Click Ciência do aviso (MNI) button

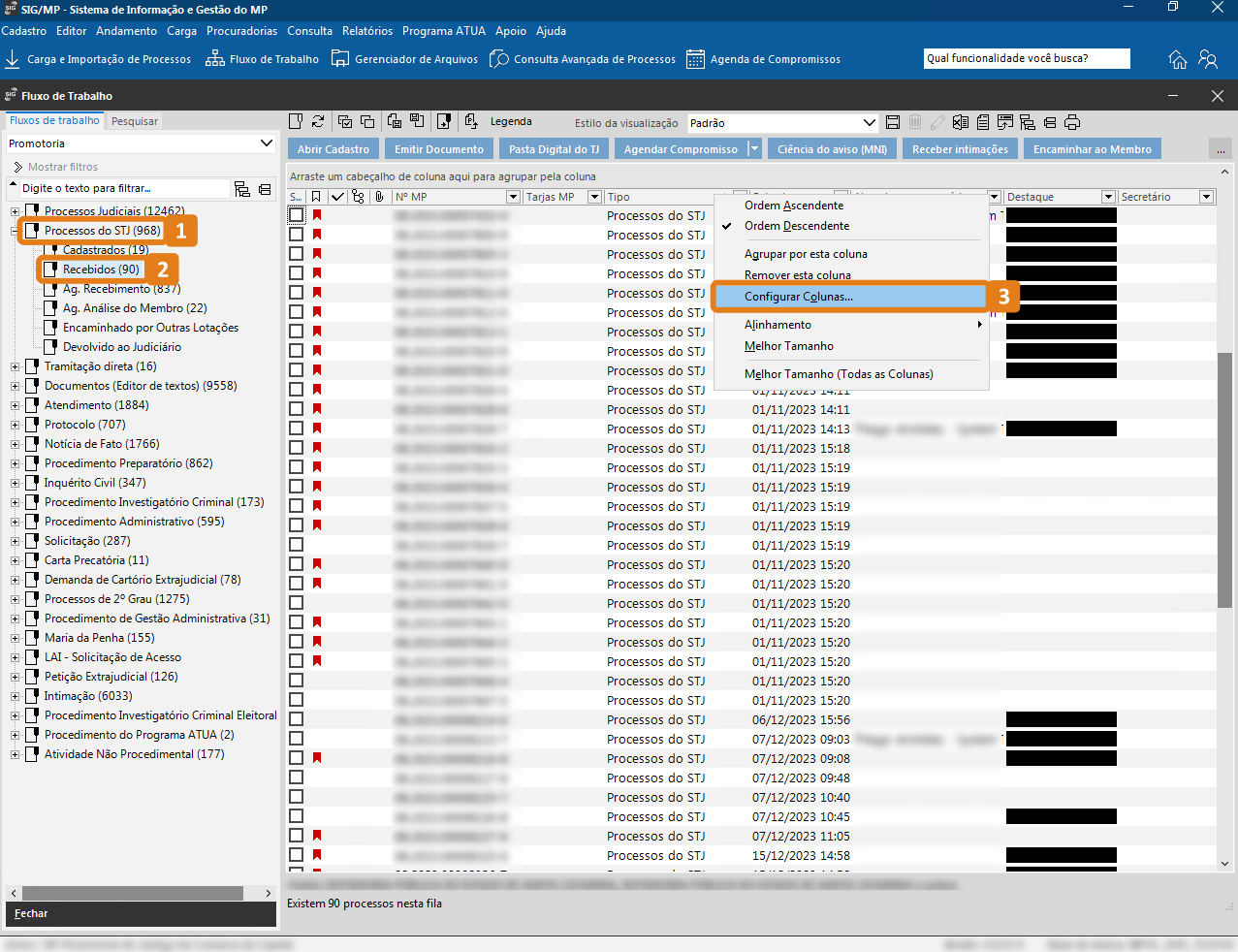click(832, 149)
